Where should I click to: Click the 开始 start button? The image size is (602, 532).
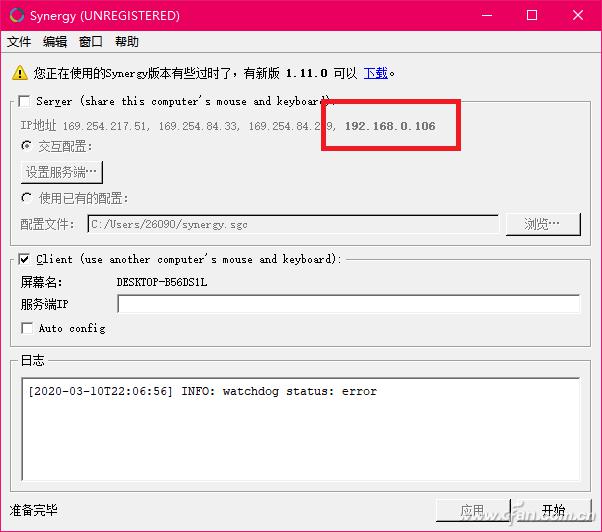point(553,510)
